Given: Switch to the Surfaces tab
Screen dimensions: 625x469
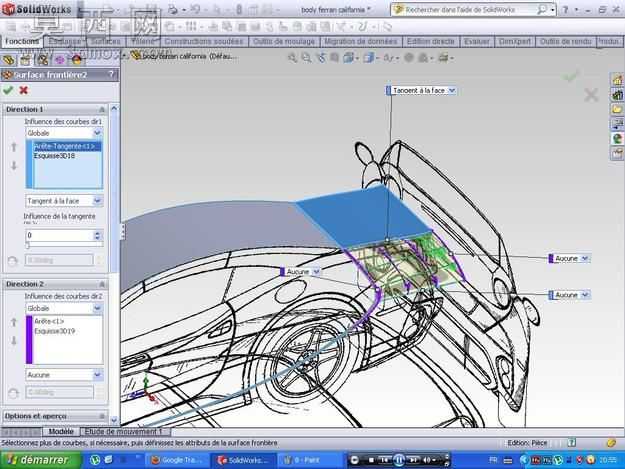Looking at the screenshot, I should pos(105,41).
